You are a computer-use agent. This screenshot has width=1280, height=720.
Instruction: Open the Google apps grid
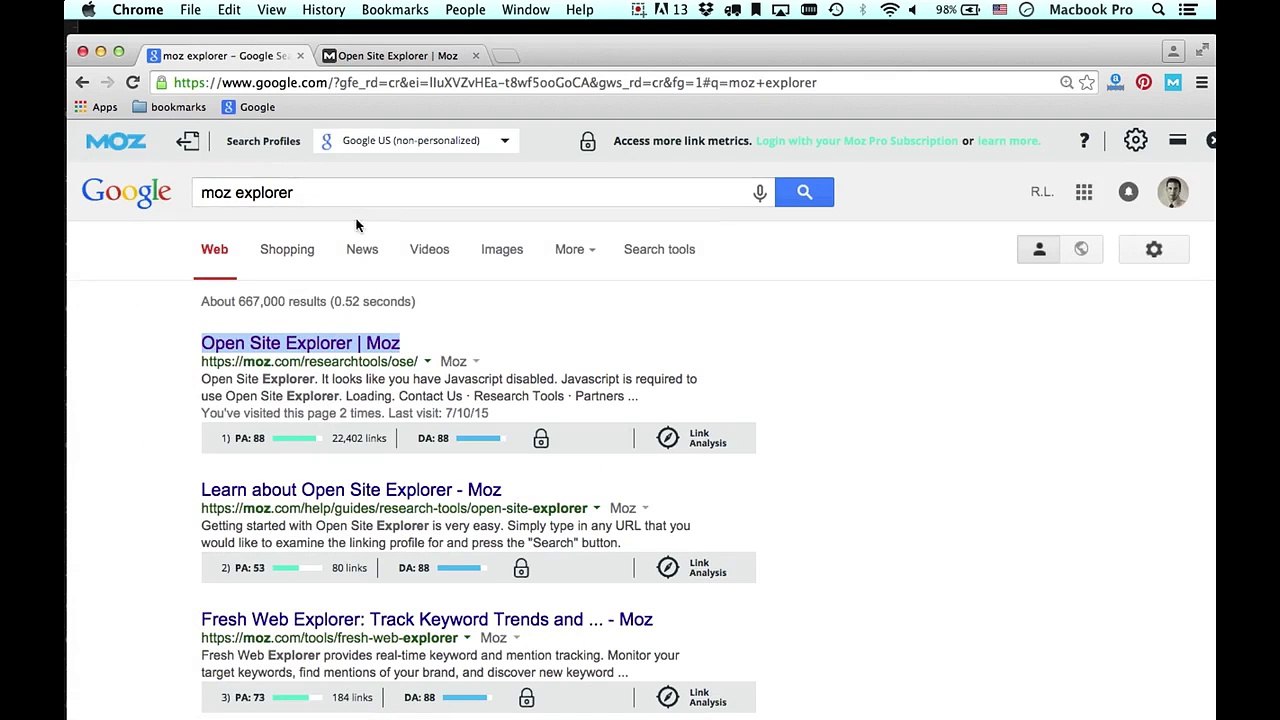coord(1084,192)
